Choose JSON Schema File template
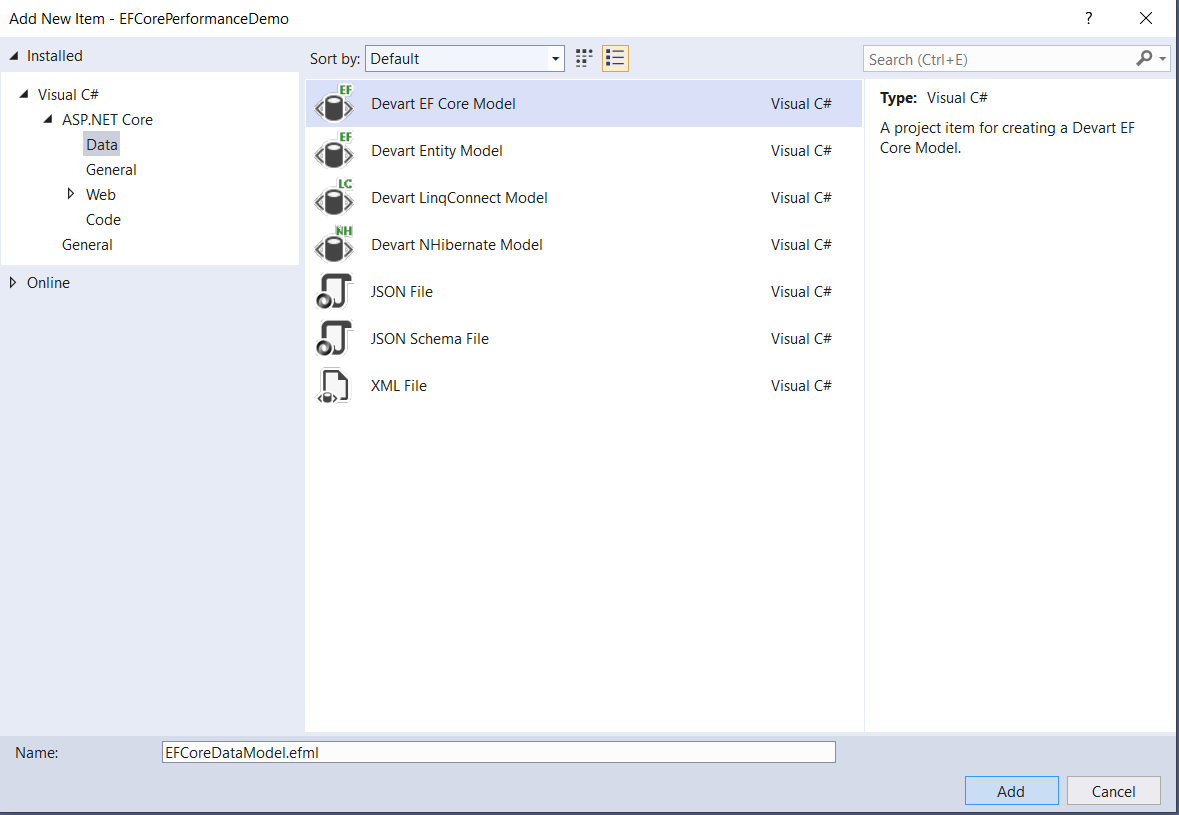The image size is (1179, 815). [583, 338]
